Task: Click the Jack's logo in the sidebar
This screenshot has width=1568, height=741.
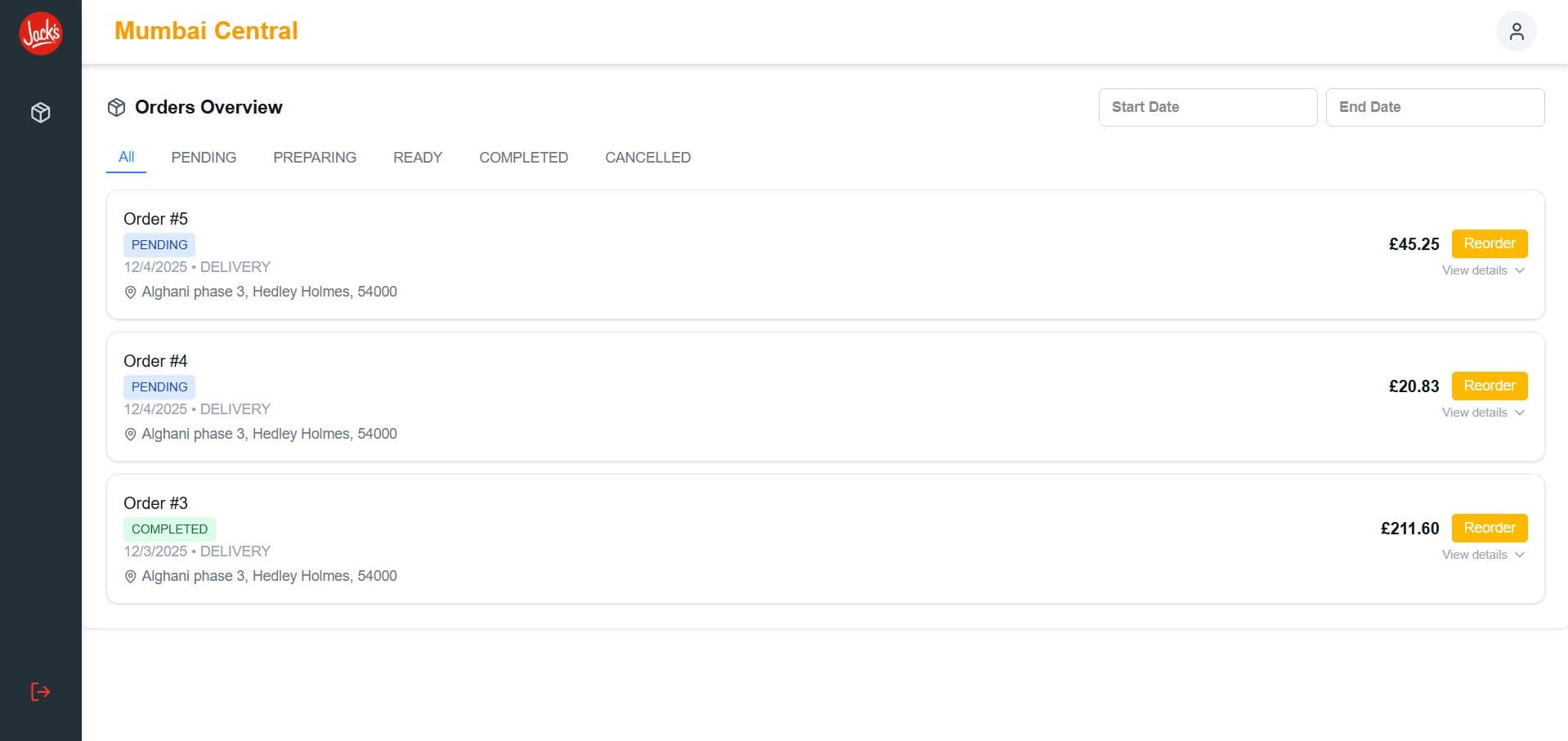Action: coord(41,33)
